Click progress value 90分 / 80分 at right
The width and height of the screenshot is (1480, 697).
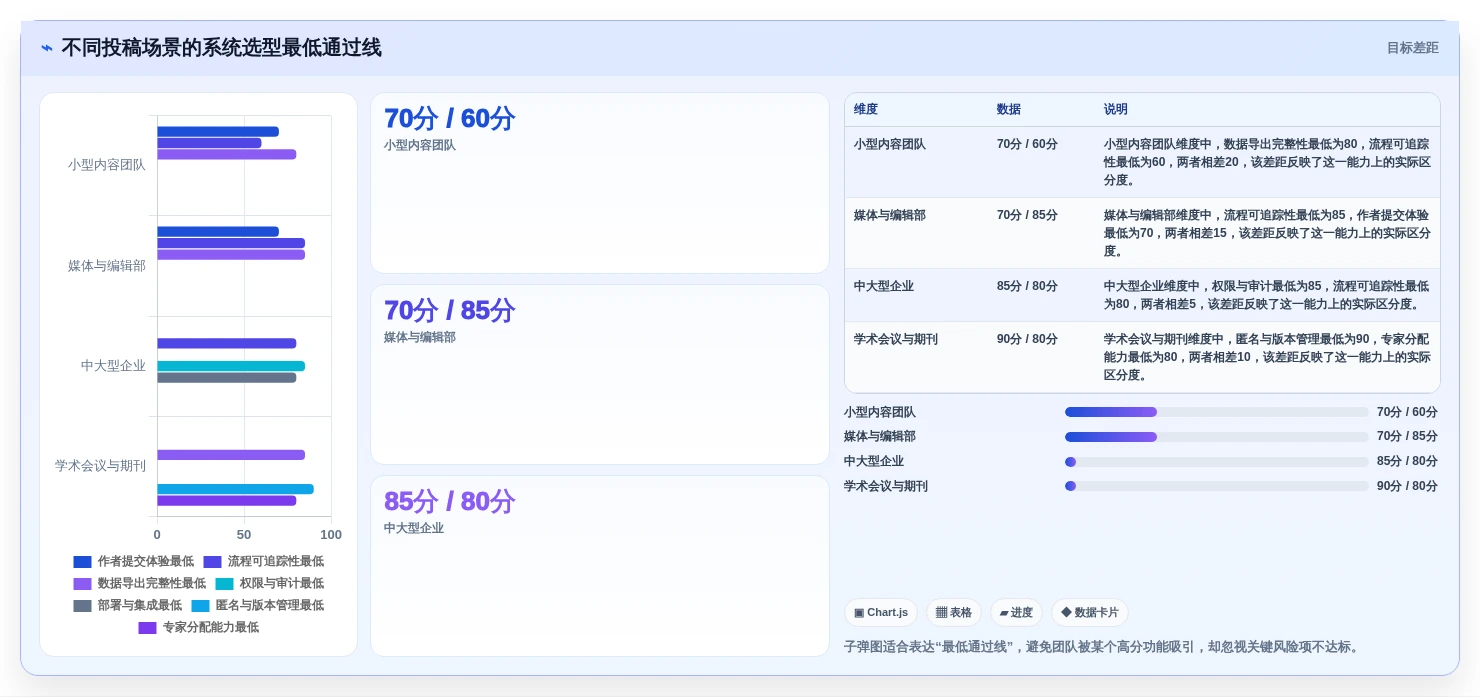click(1407, 486)
